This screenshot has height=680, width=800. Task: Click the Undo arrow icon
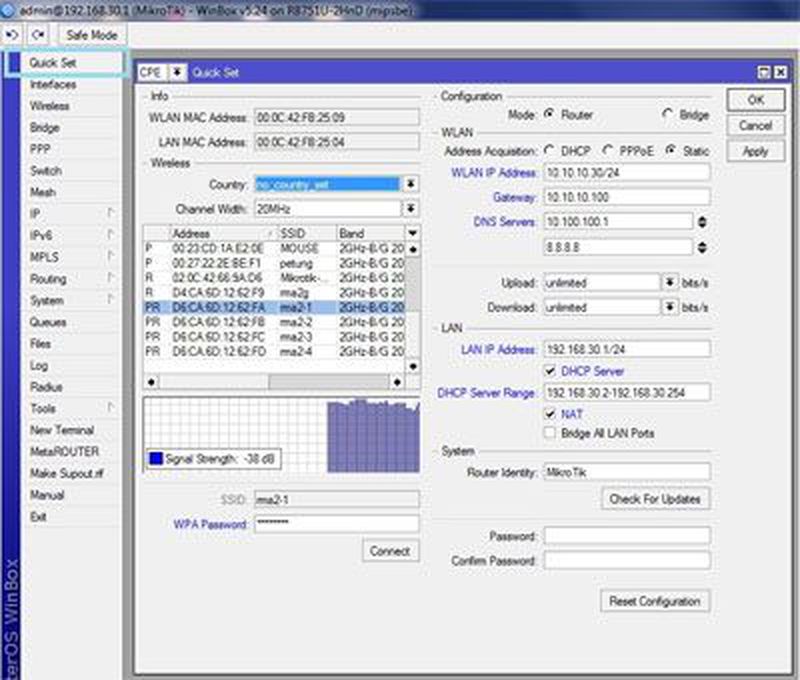pyautogui.click(x=12, y=34)
